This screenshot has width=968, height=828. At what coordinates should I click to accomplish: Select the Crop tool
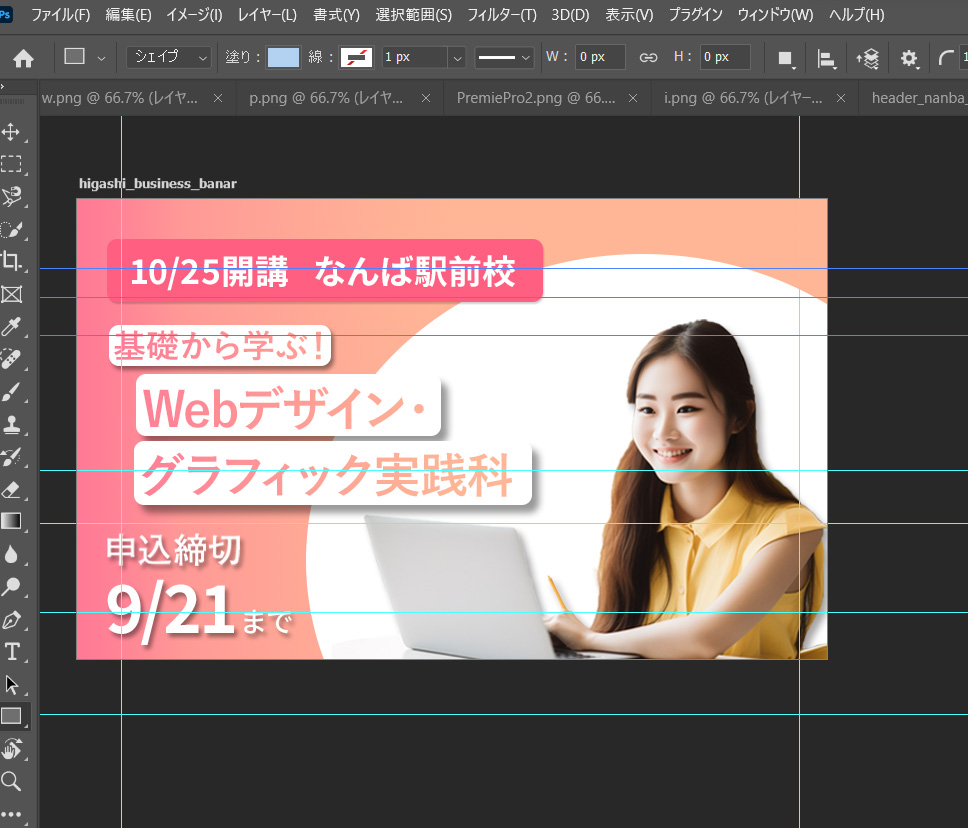coord(10,261)
